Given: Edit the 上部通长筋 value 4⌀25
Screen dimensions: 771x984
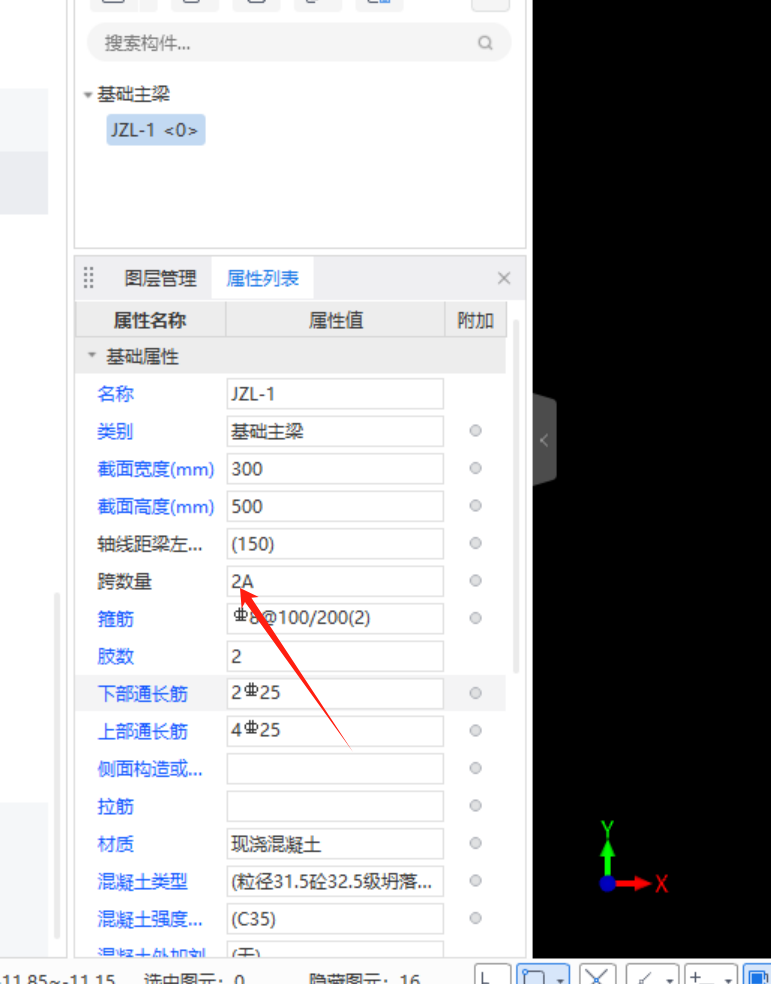Looking at the screenshot, I should 335,731.
